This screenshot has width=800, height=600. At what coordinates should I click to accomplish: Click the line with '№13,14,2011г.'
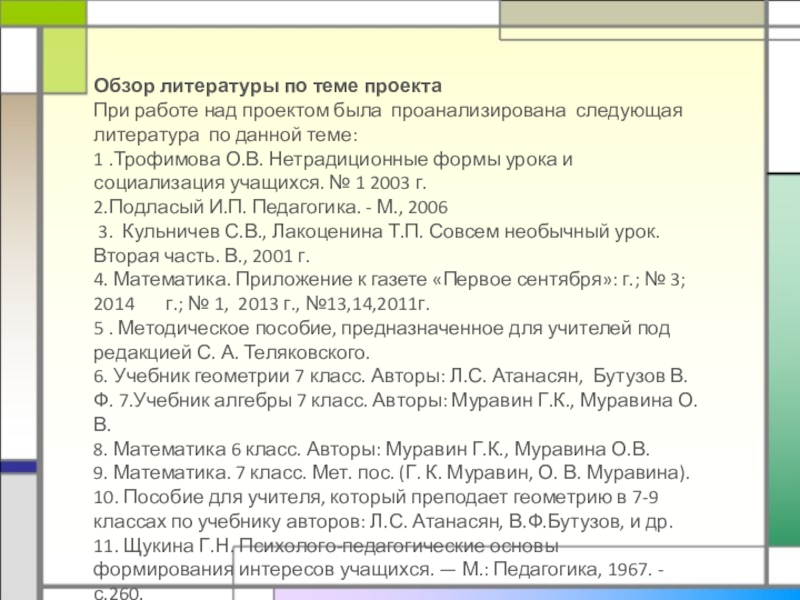pos(262,304)
